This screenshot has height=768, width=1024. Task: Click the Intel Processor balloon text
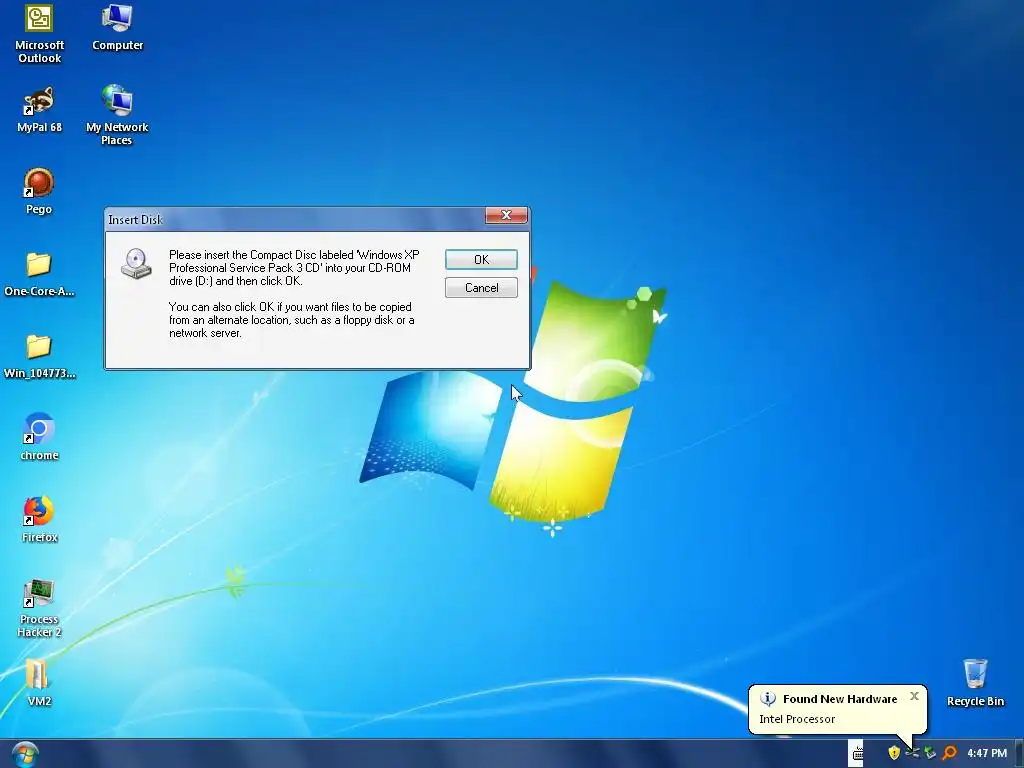(797, 719)
